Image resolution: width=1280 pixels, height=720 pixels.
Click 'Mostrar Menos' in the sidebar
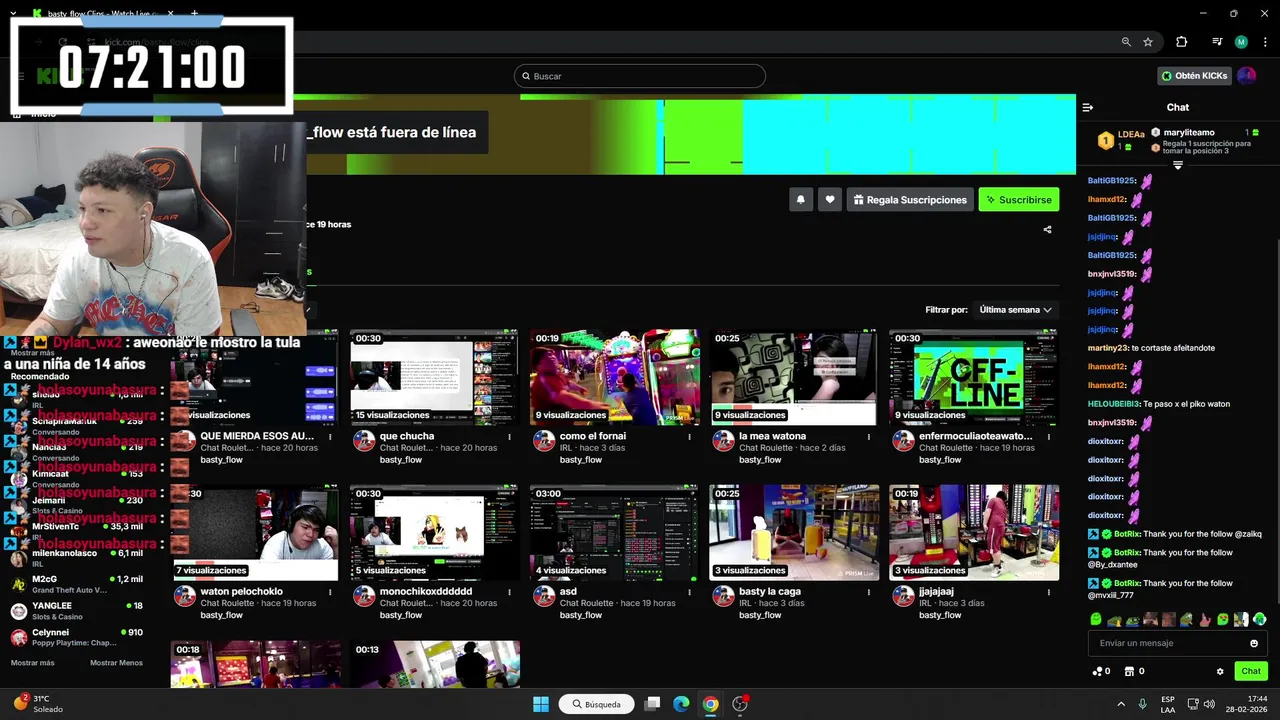[116, 663]
